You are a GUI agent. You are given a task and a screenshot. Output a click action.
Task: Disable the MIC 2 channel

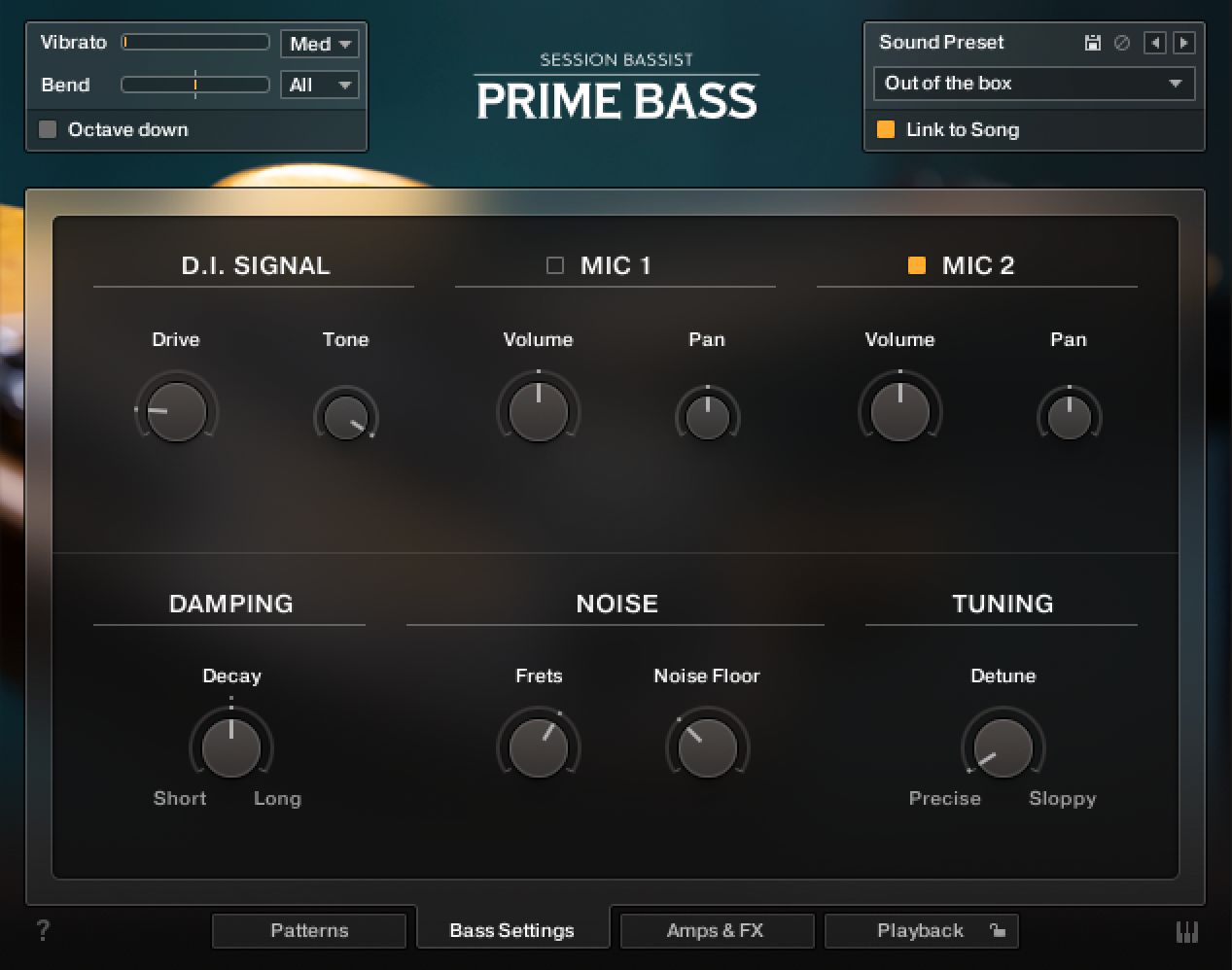pos(916,264)
